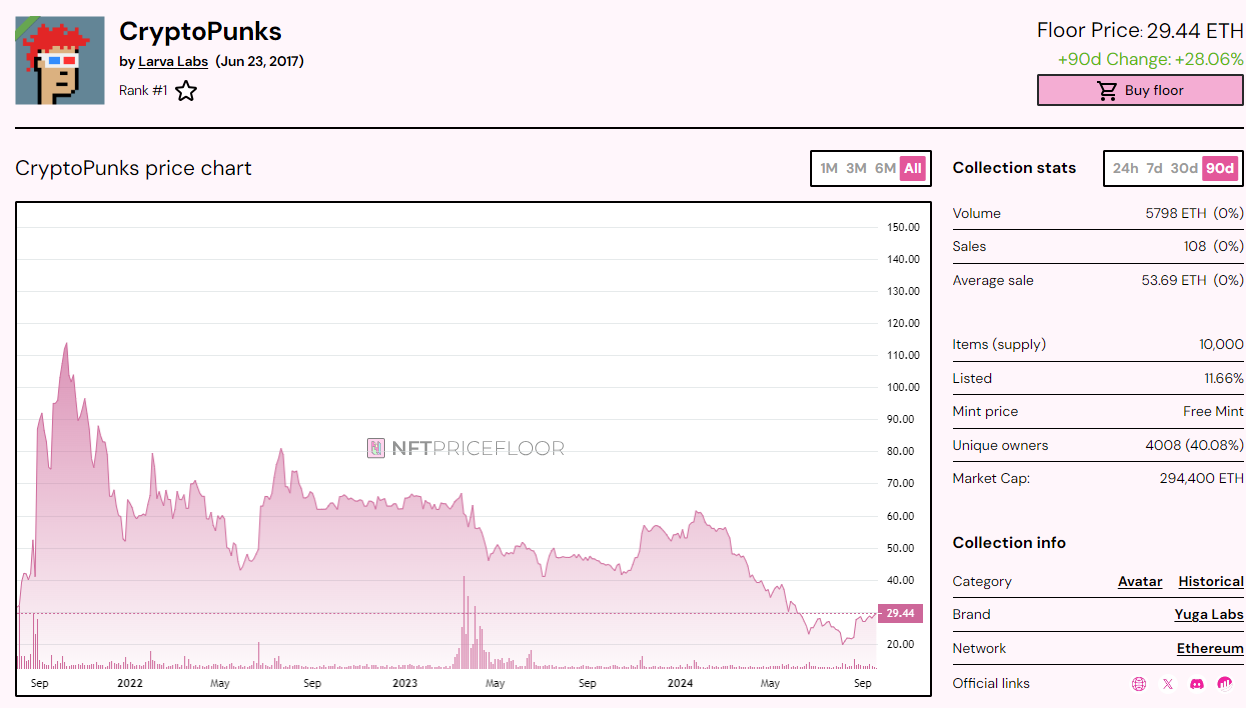Click the 100.00 label on chart y-axis
Image resolution: width=1246 pixels, height=708 pixels.
(903, 387)
